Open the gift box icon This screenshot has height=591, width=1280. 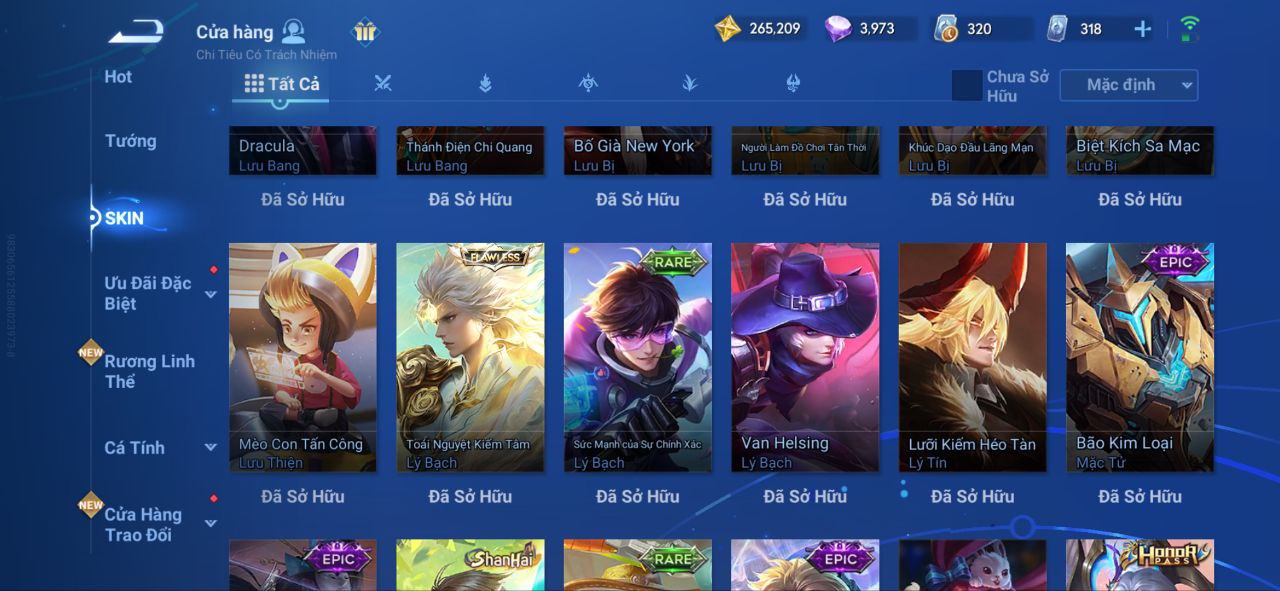(x=366, y=32)
